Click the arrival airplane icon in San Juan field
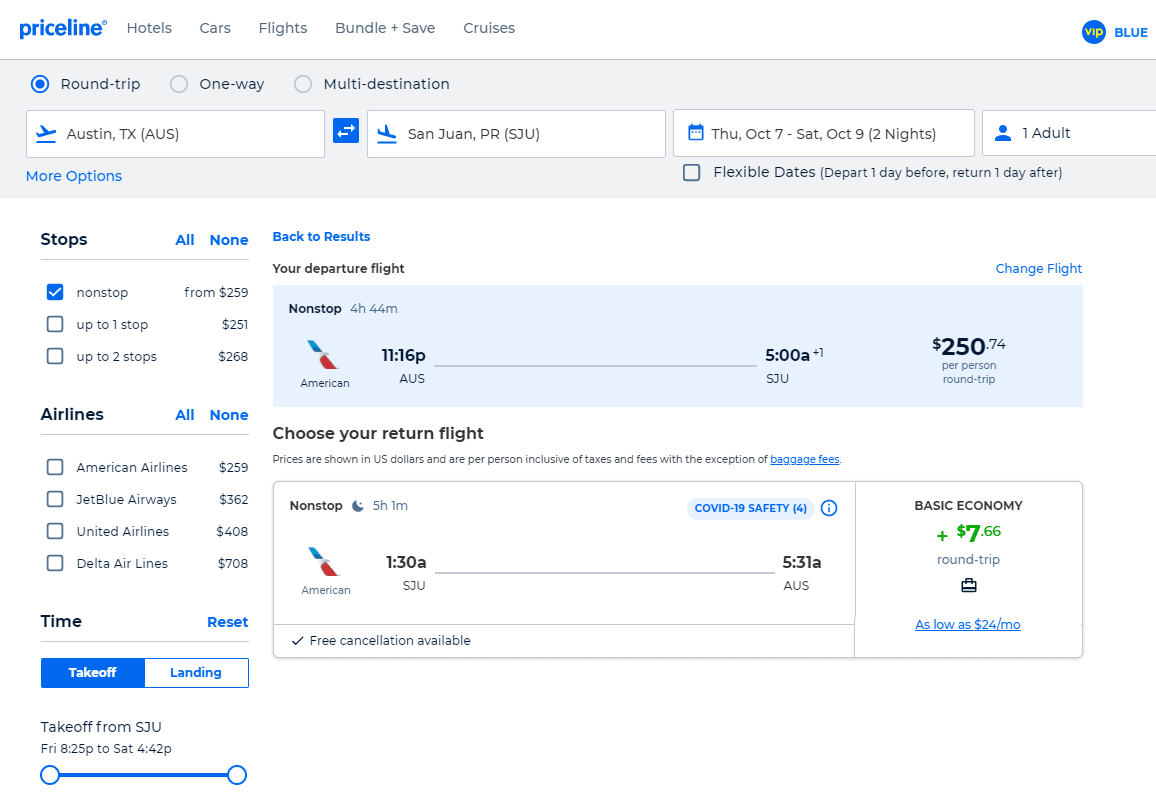Image resolution: width=1156 pixels, height=812 pixels. click(389, 132)
